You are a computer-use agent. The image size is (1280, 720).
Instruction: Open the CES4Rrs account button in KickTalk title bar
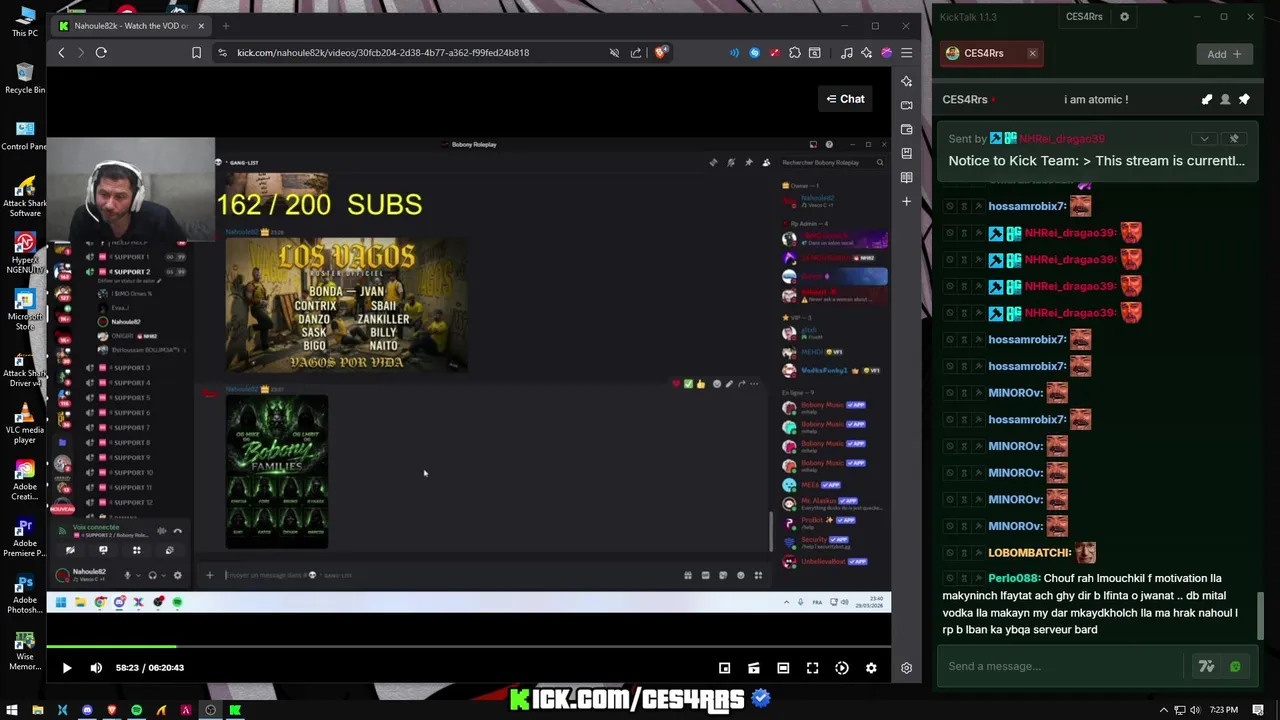1084,17
